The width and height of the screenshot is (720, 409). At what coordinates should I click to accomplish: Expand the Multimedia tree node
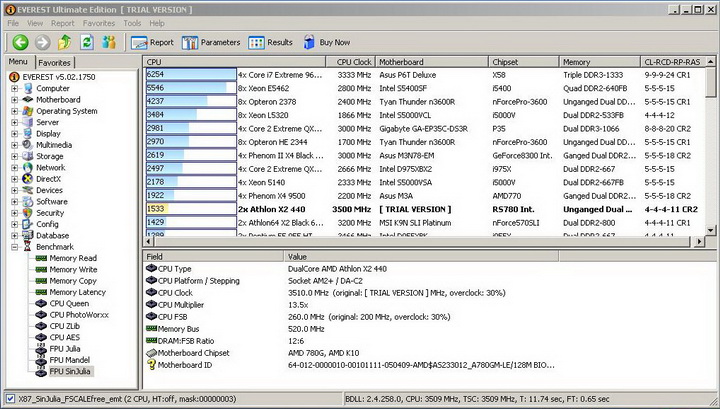(14, 145)
